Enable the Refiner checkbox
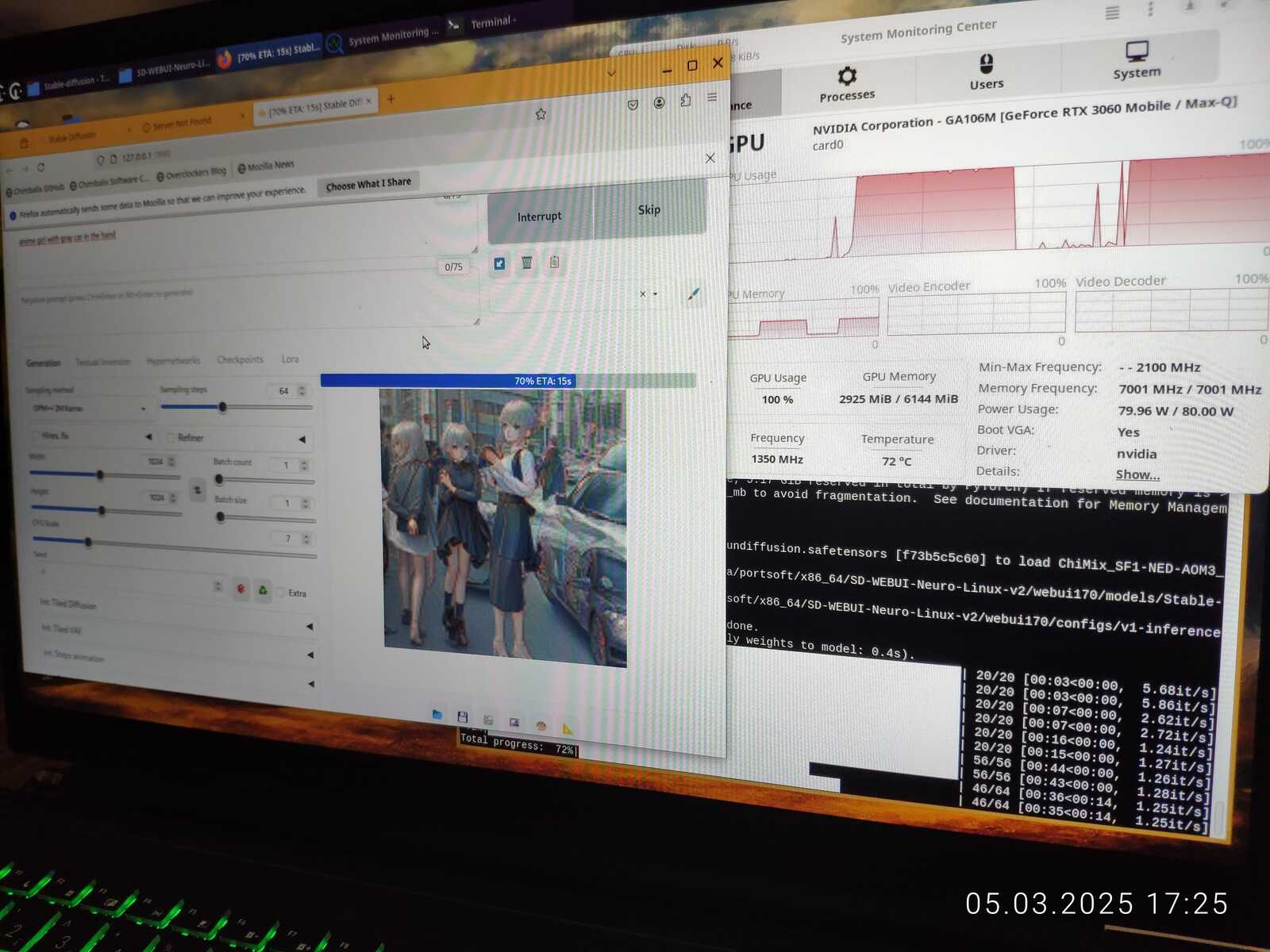1270x952 pixels. (x=171, y=437)
